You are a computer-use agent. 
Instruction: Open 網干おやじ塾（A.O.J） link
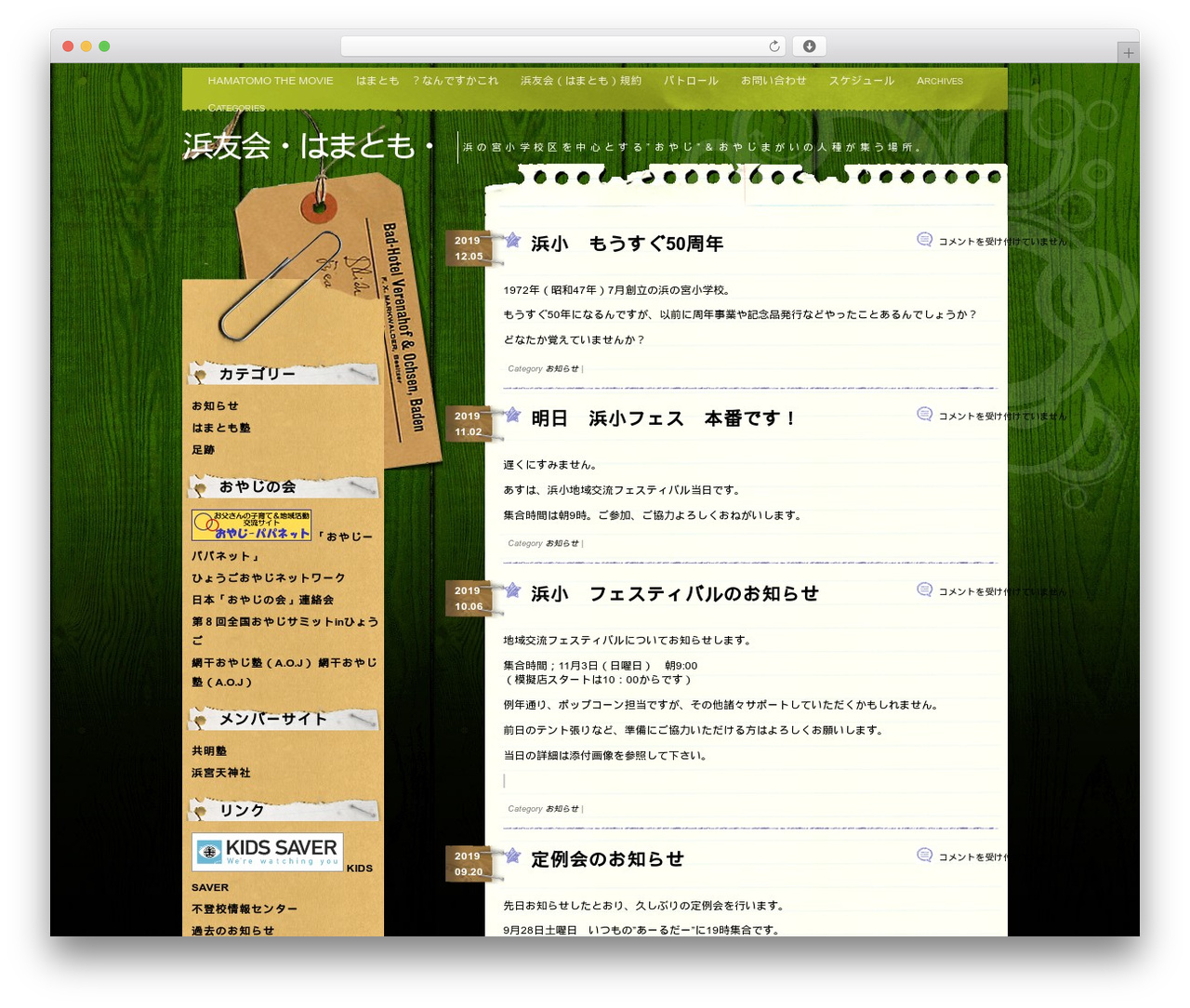pos(284,672)
